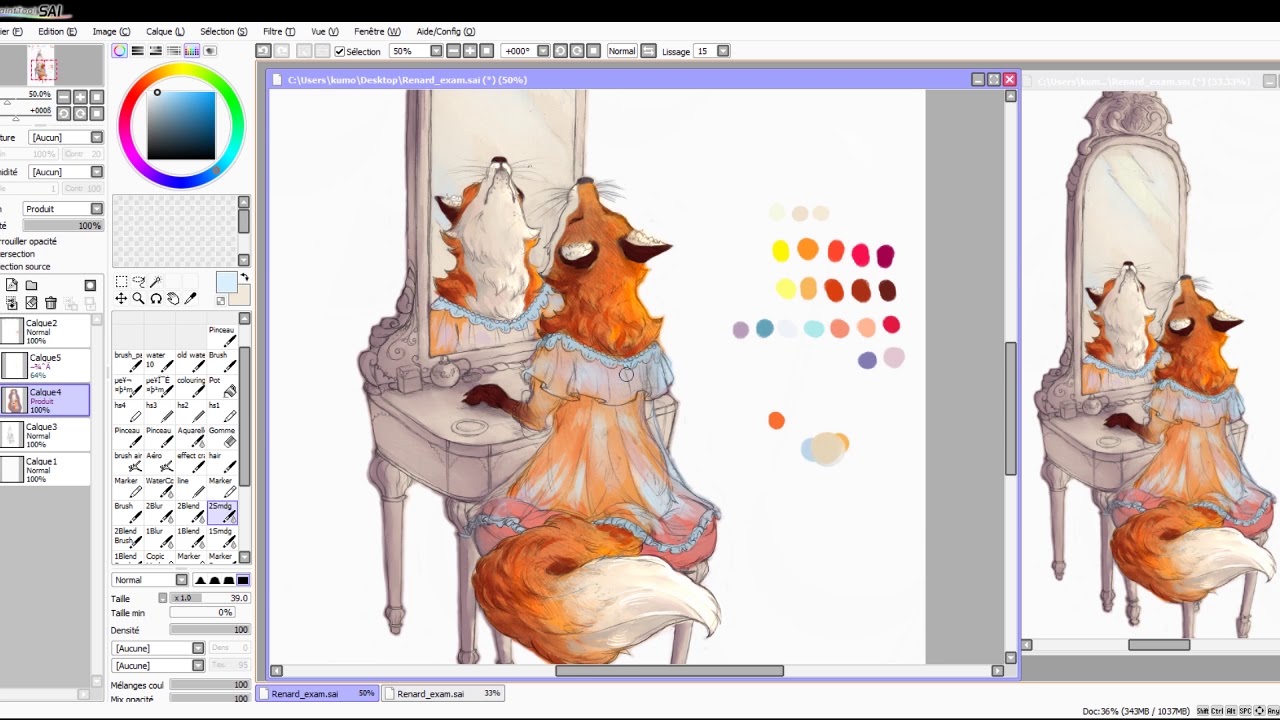Switch to Renard_exam.sai 33% tab

click(x=445, y=693)
